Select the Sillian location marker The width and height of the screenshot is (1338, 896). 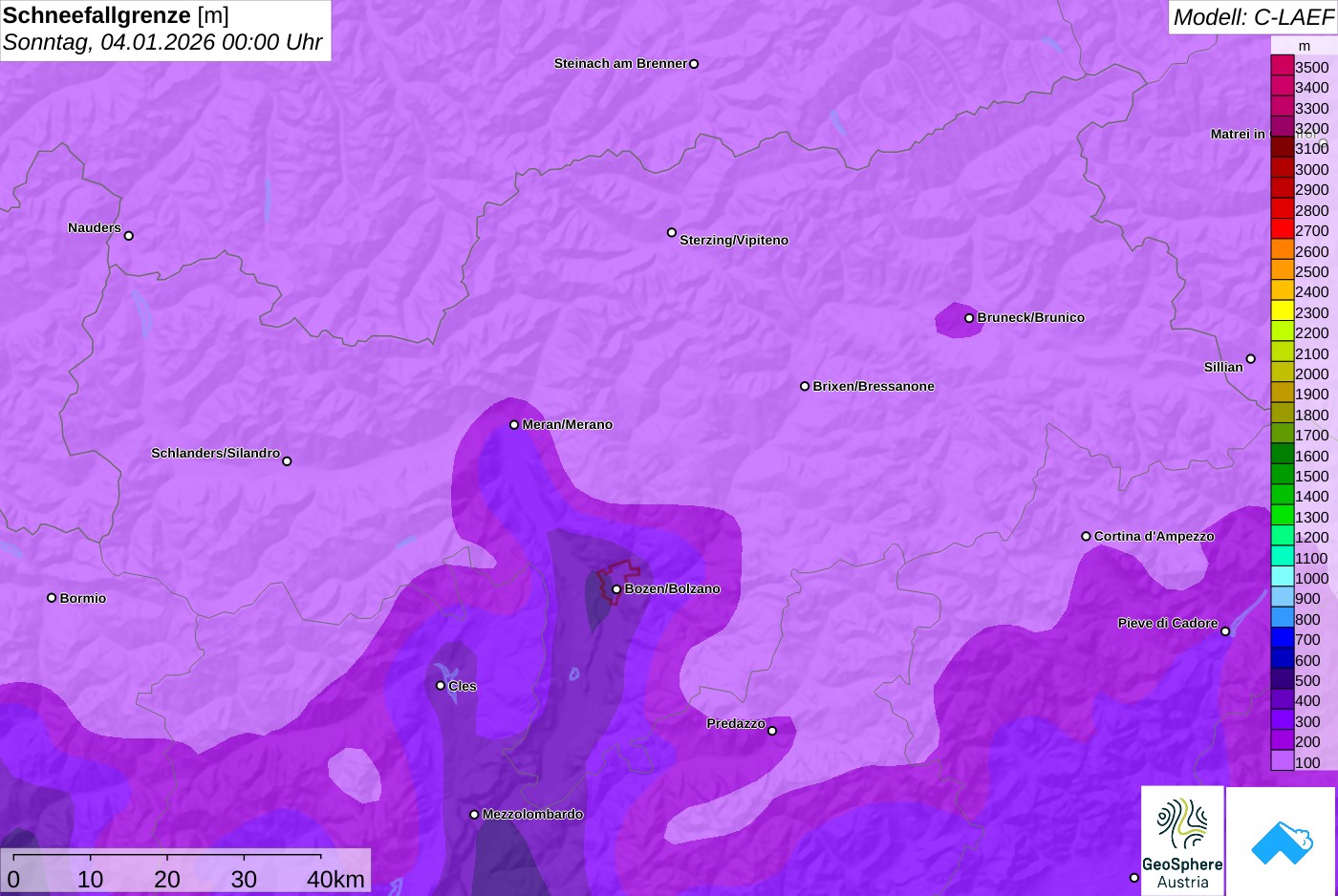(x=1251, y=359)
